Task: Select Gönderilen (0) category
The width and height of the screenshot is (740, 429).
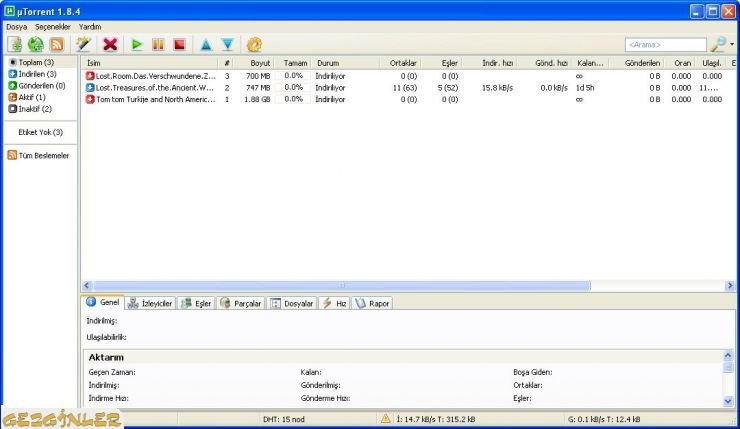Action: click(x=42, y=86)
